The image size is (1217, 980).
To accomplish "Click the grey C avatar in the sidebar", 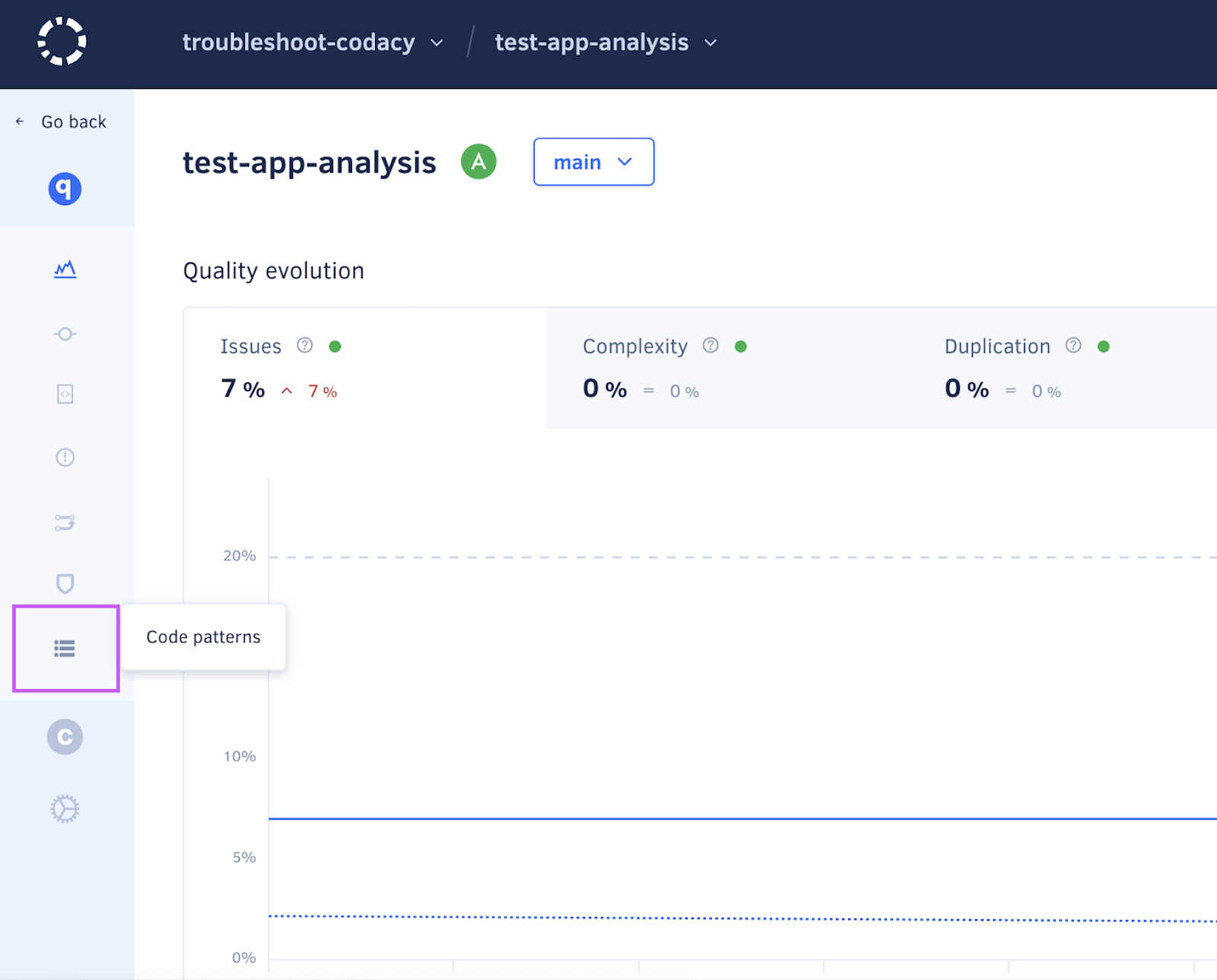I will point(65,737).
